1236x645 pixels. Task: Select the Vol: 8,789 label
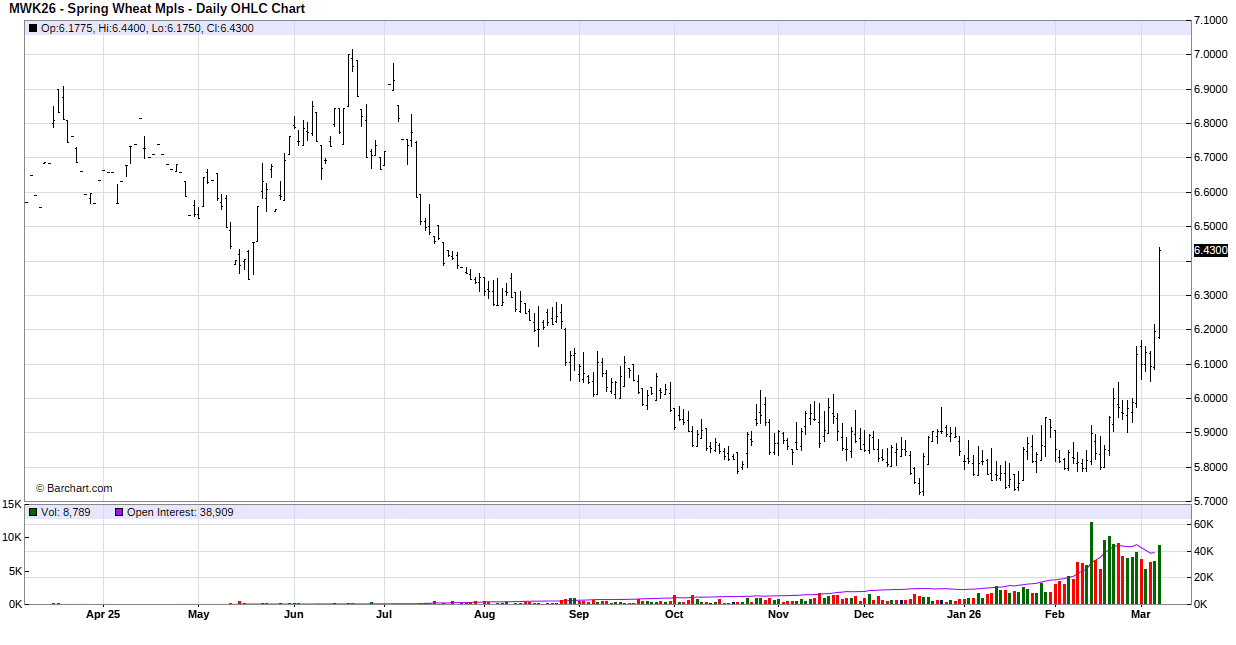tap(66, 512)
